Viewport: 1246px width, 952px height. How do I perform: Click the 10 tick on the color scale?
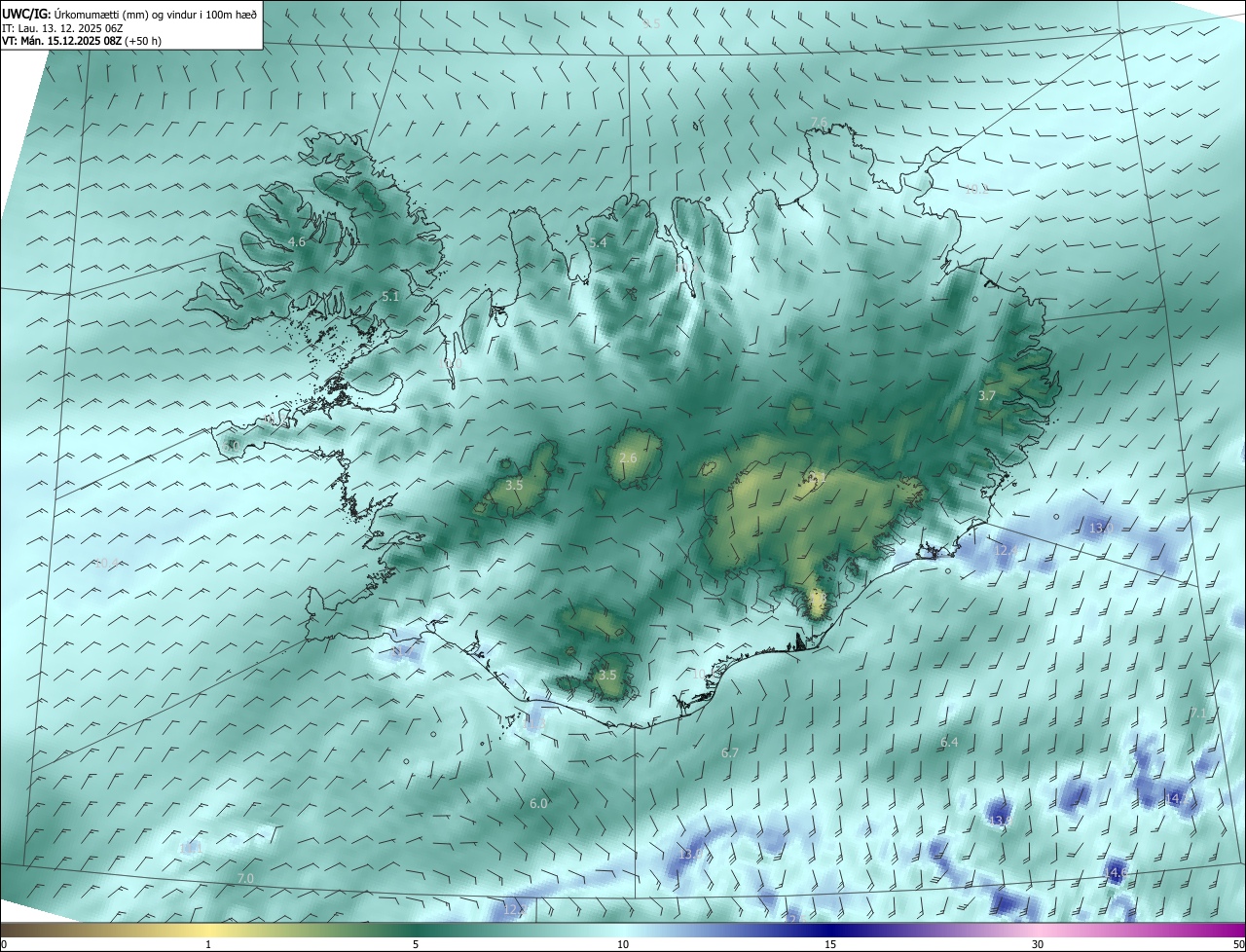(x=623, y=944)
